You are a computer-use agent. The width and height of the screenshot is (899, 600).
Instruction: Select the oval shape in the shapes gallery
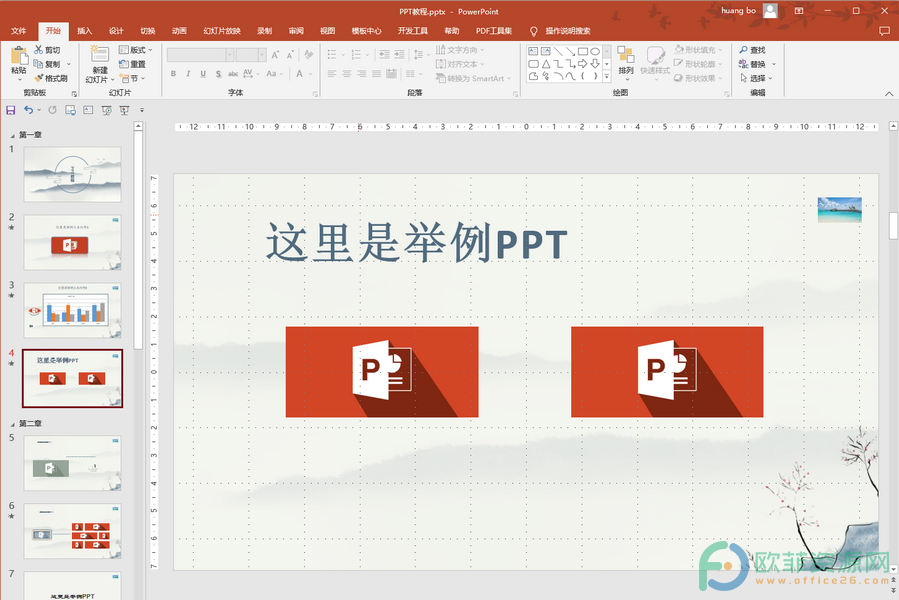[x=595, y=51]
